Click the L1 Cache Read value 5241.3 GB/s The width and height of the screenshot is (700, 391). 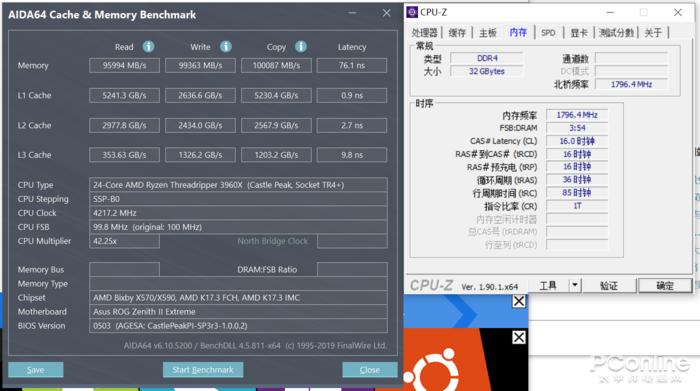click(x=125, y=95)
